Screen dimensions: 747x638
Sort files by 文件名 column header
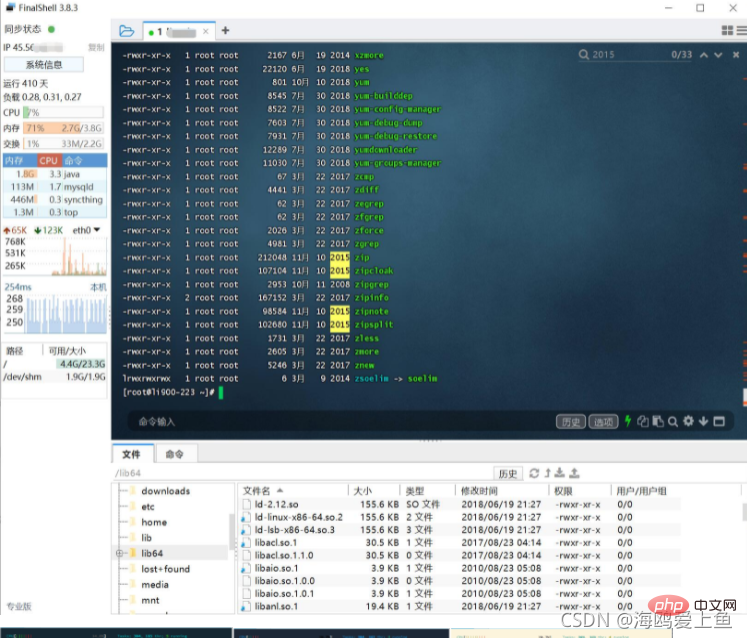293,491
